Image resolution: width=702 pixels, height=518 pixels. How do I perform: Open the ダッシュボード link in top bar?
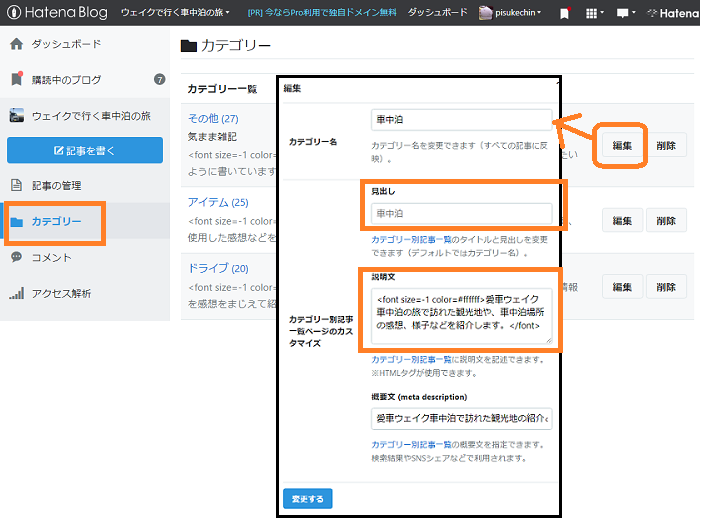(437, 13)
